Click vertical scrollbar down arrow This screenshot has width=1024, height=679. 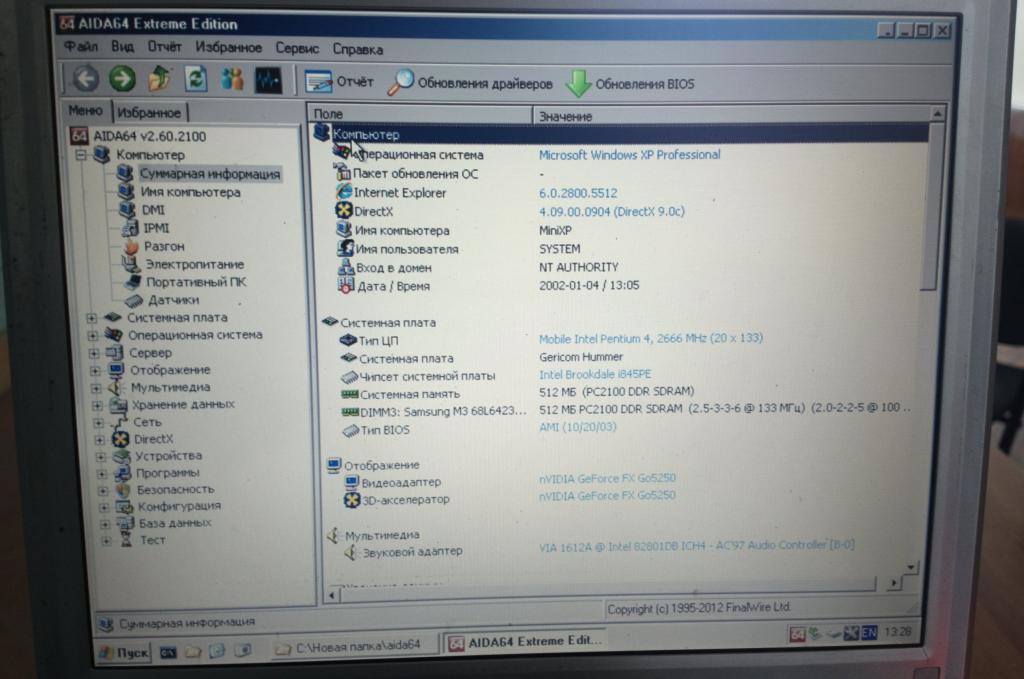tap(910, 567)
